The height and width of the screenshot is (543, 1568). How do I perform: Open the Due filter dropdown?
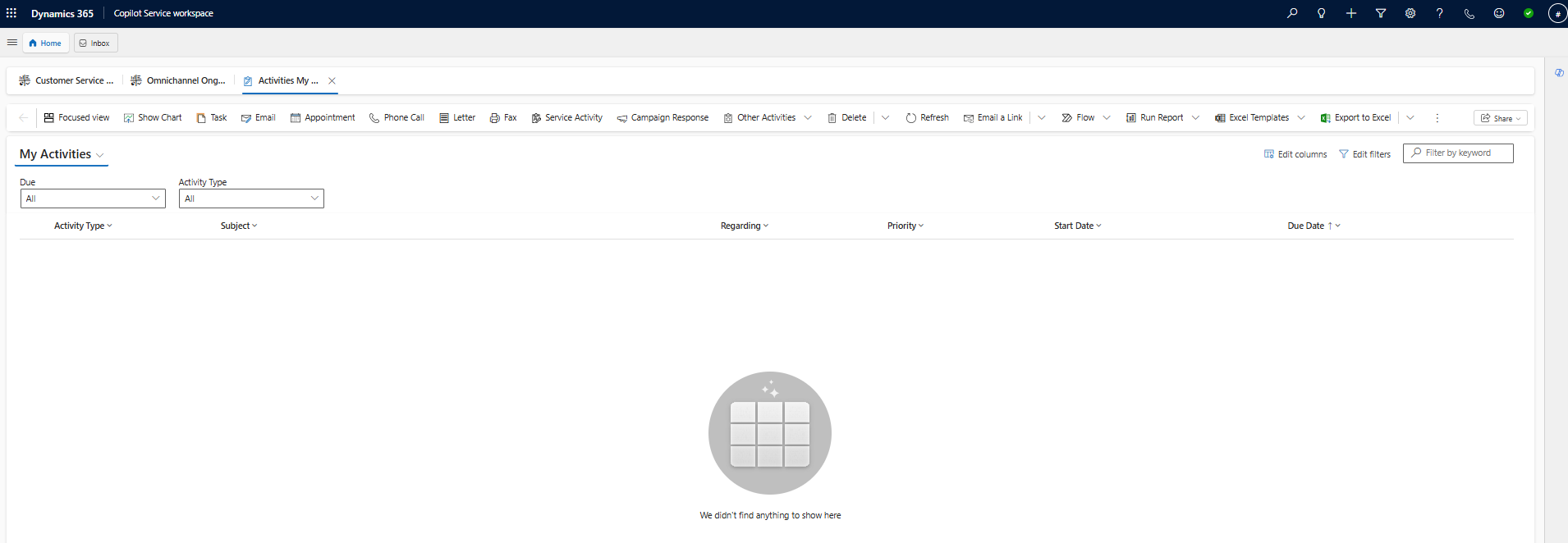click(x=93, y=198)
